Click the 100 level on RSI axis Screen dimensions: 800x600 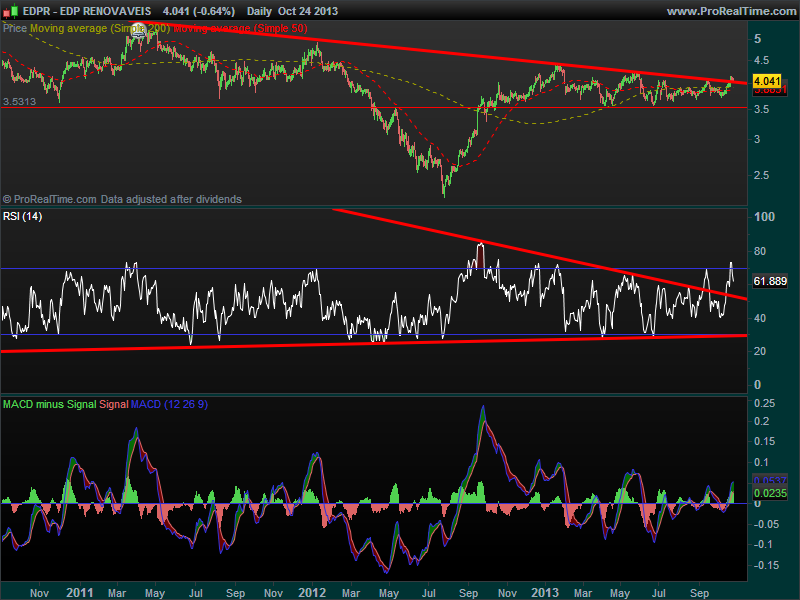(764, 217)
